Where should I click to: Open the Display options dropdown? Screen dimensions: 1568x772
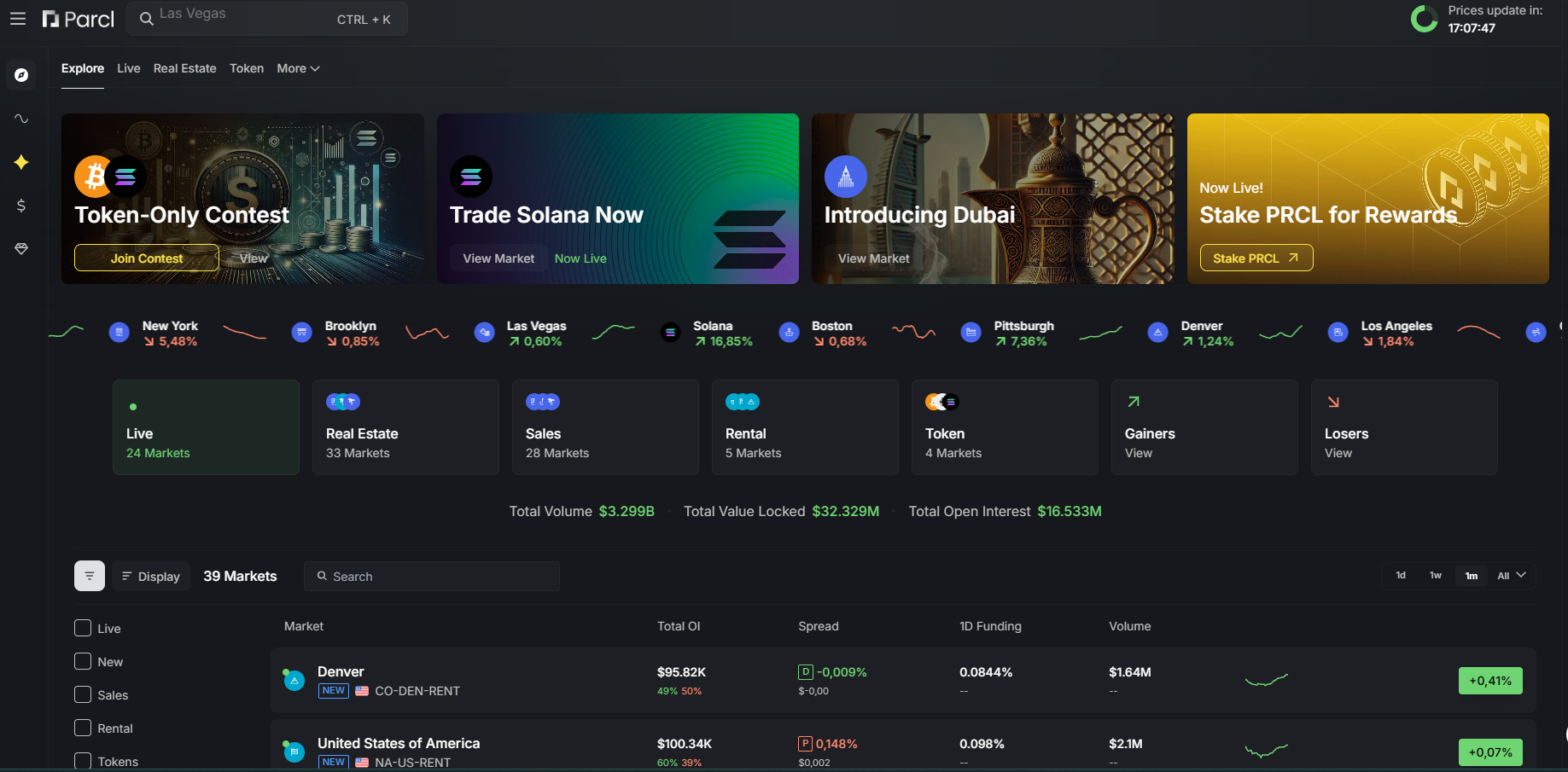150,577
